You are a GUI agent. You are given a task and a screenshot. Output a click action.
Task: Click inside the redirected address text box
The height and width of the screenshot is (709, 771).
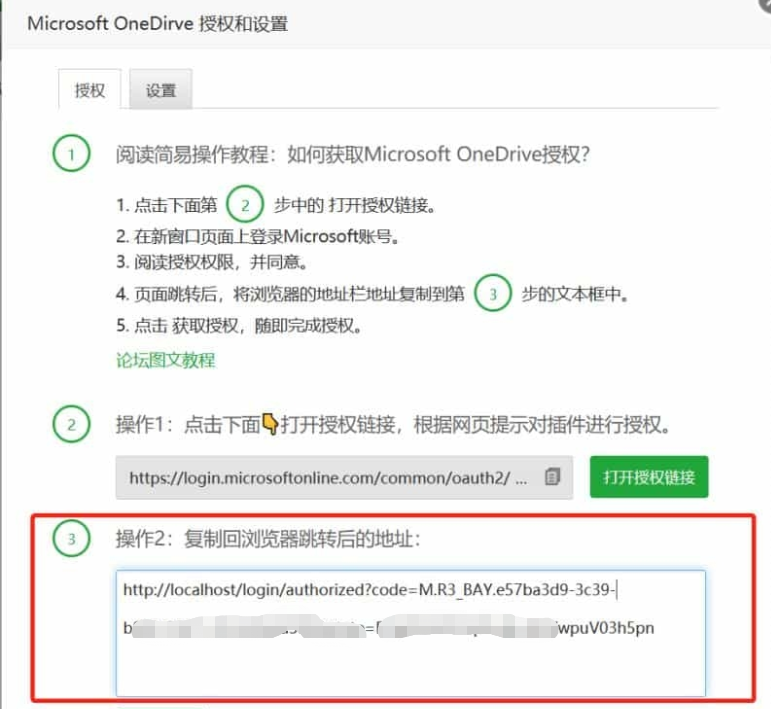pos(411,633)
